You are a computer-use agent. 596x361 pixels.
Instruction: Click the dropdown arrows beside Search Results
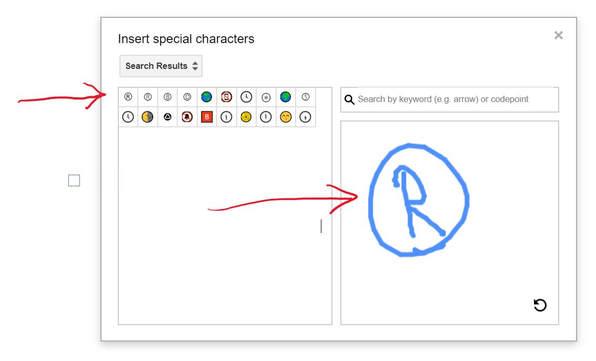tap(195, 66)
